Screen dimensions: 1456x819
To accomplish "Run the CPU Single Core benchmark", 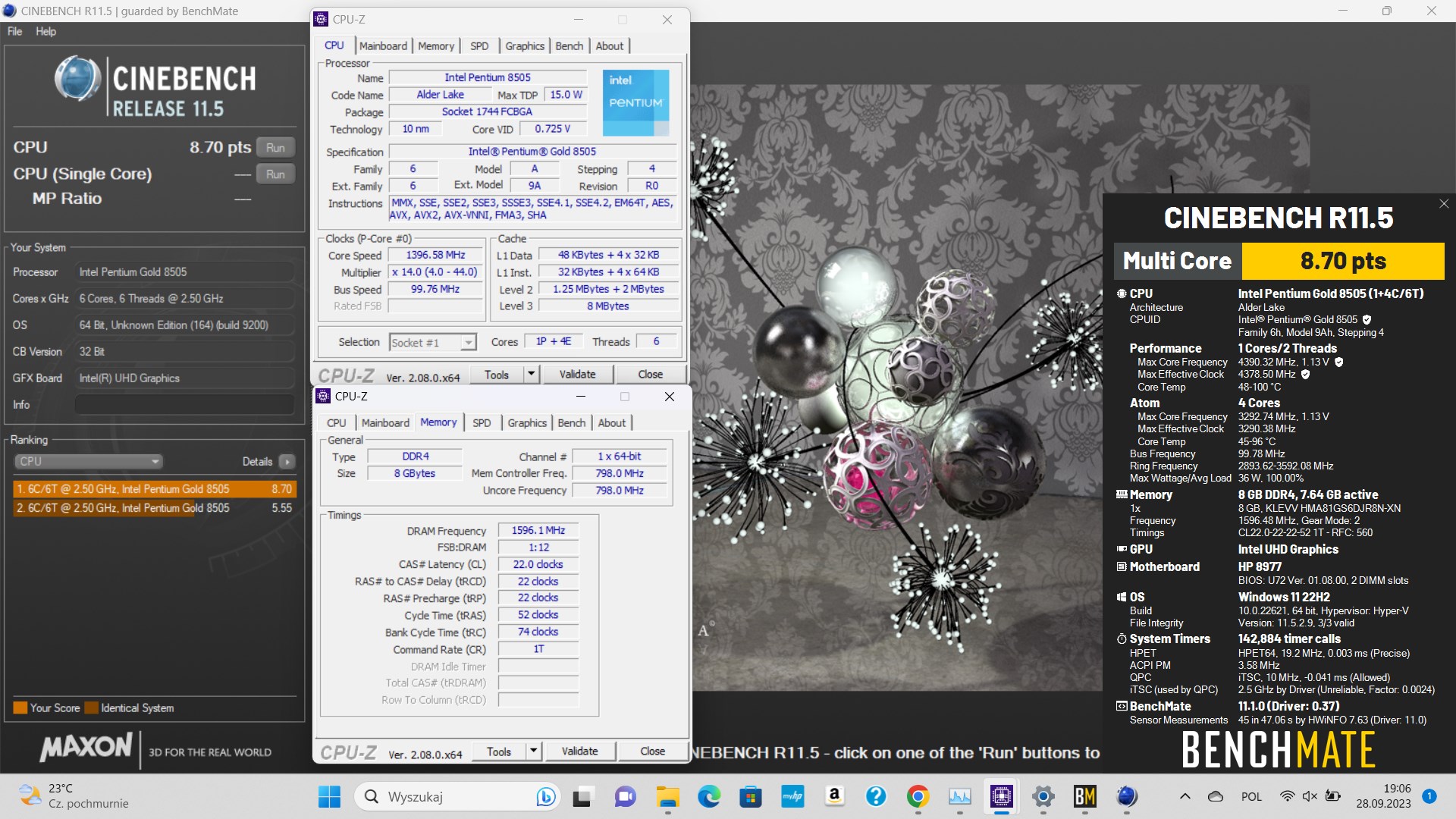I will tap(275, 174).
